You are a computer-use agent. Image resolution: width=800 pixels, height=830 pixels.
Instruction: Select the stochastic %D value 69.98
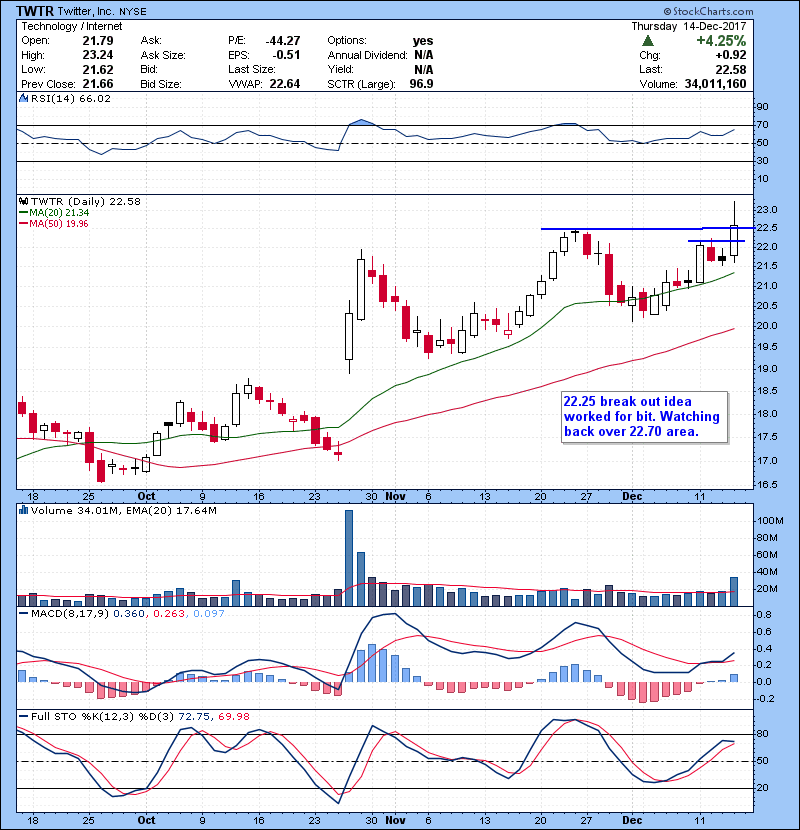pos(233,717)
